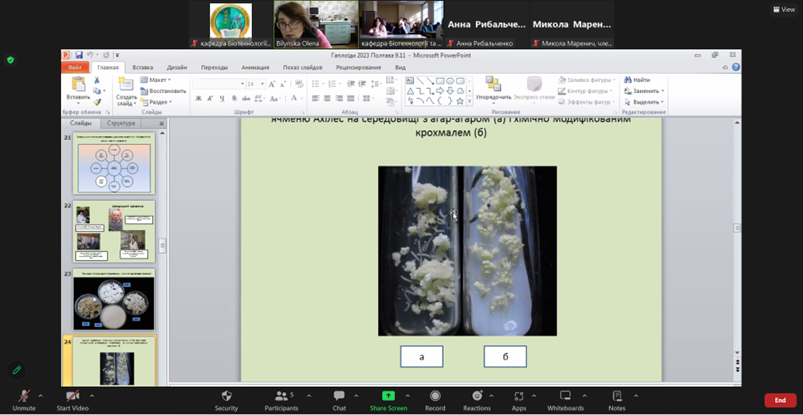Open the Показ слайдов tab
This screenshot has height=415, width=803.
coord(303,67)
